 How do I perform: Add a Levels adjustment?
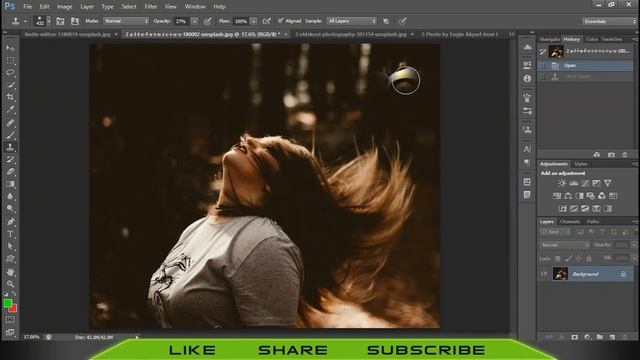(573, 183)
